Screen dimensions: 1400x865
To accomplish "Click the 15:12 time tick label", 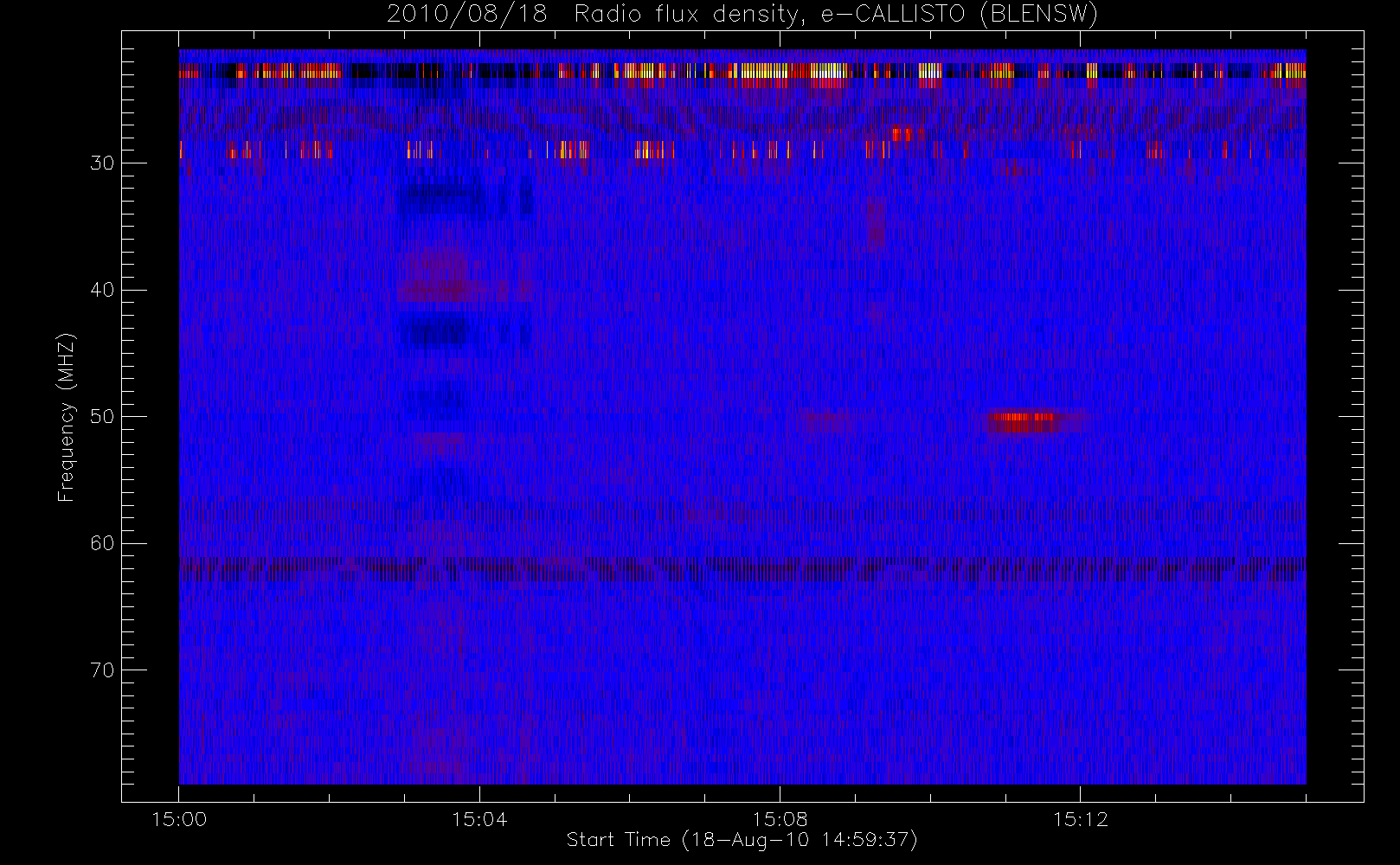I will tap(1080, 819).
